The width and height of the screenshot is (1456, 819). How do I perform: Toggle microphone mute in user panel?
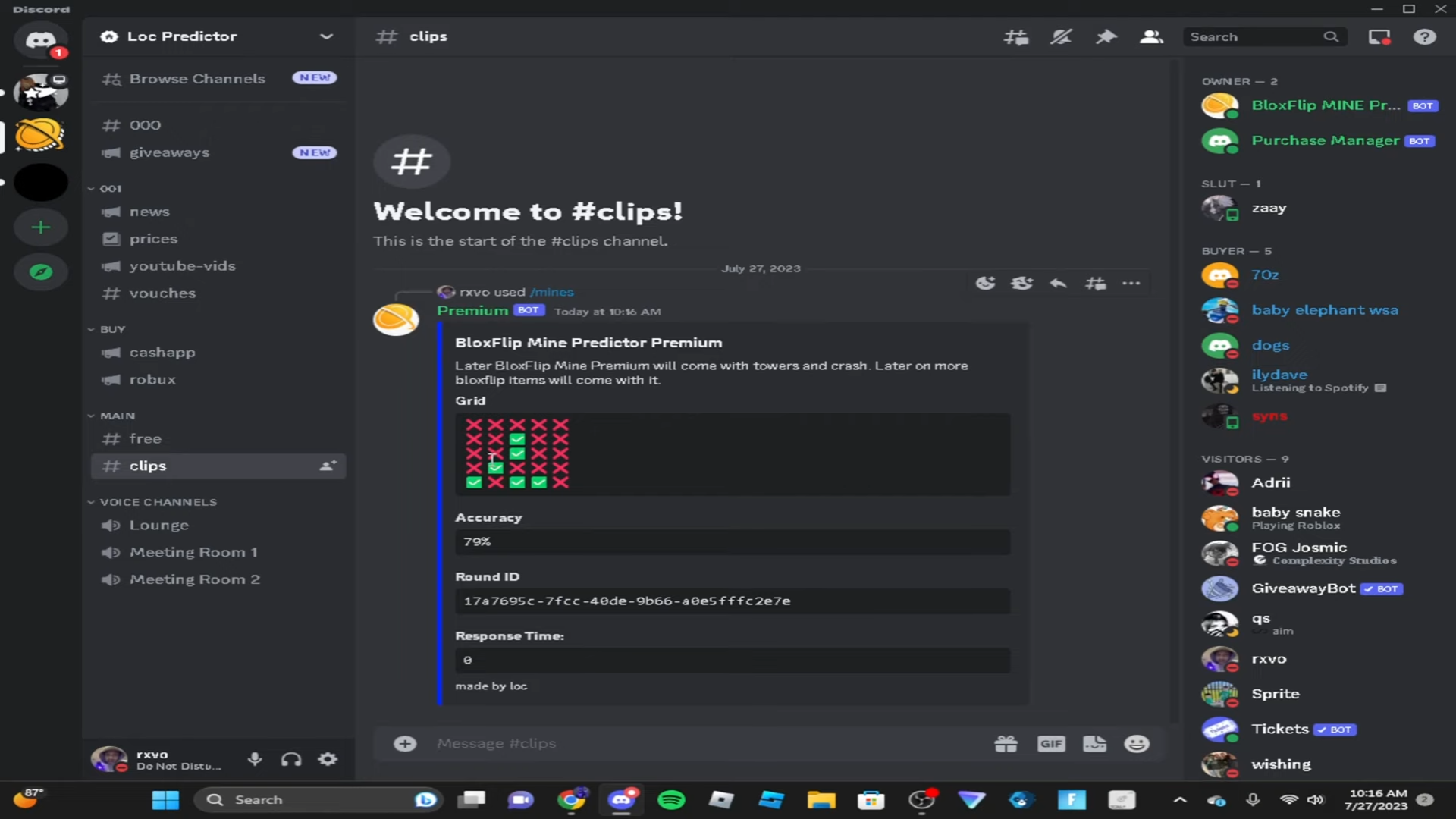(x=255, y=759)
